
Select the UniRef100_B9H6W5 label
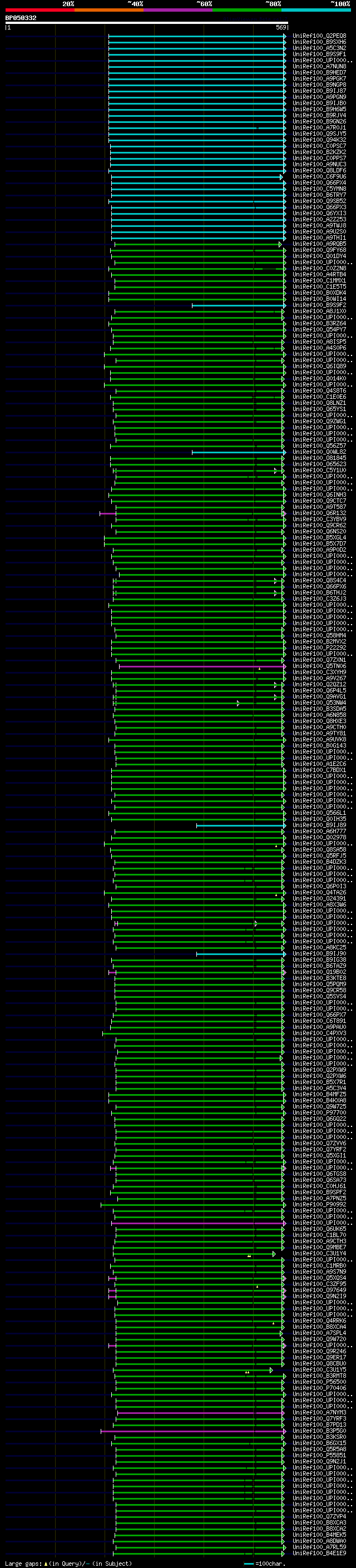319,109
